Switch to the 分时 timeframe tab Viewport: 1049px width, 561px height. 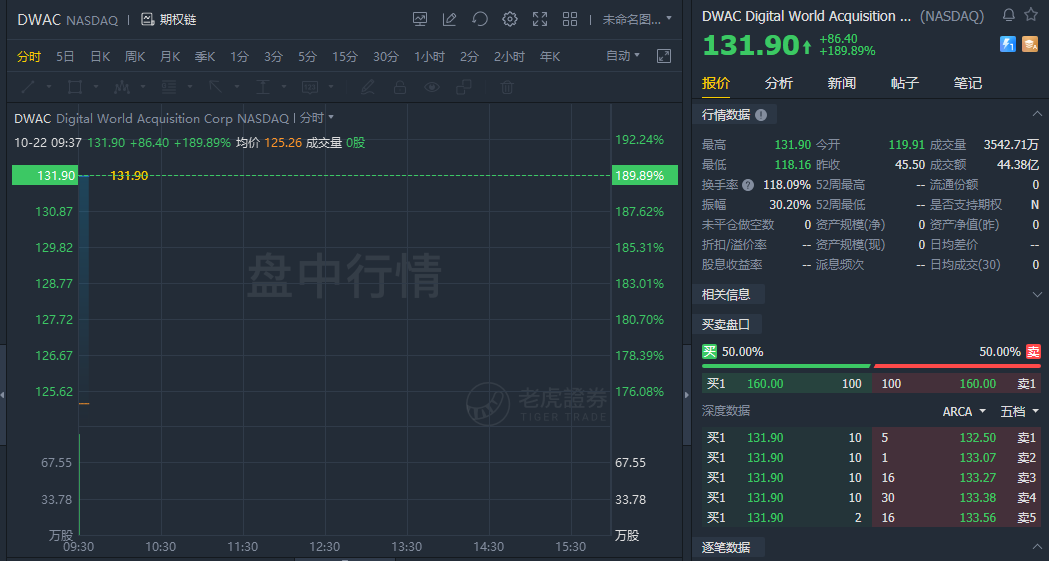coord(29,57)
